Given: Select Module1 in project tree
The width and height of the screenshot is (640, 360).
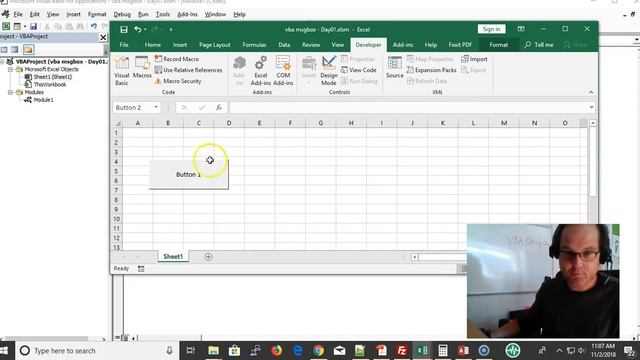Looking at the screenshot, I should point(39,100).
